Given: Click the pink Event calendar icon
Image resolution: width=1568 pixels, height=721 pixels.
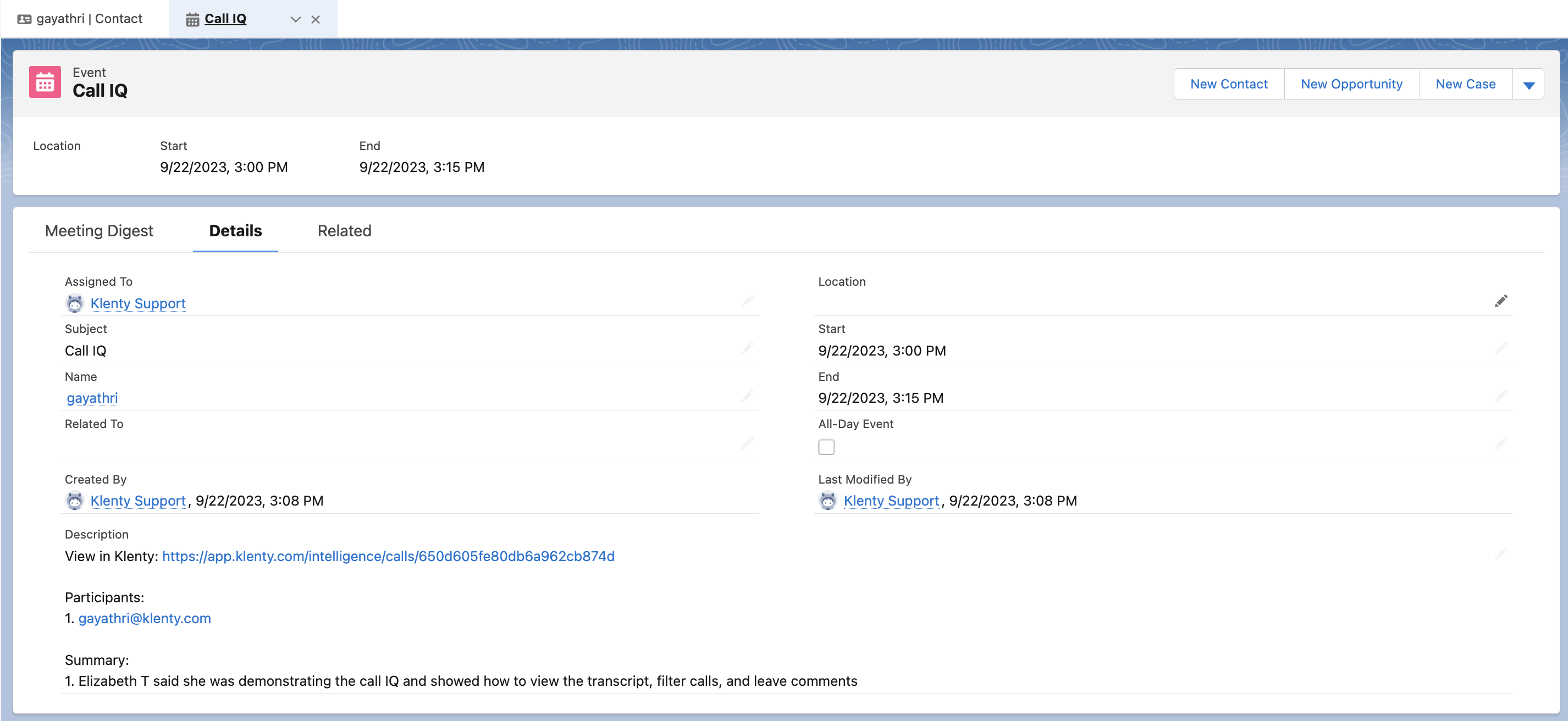Looking at the screenshot, I should [x=45, y=82].
